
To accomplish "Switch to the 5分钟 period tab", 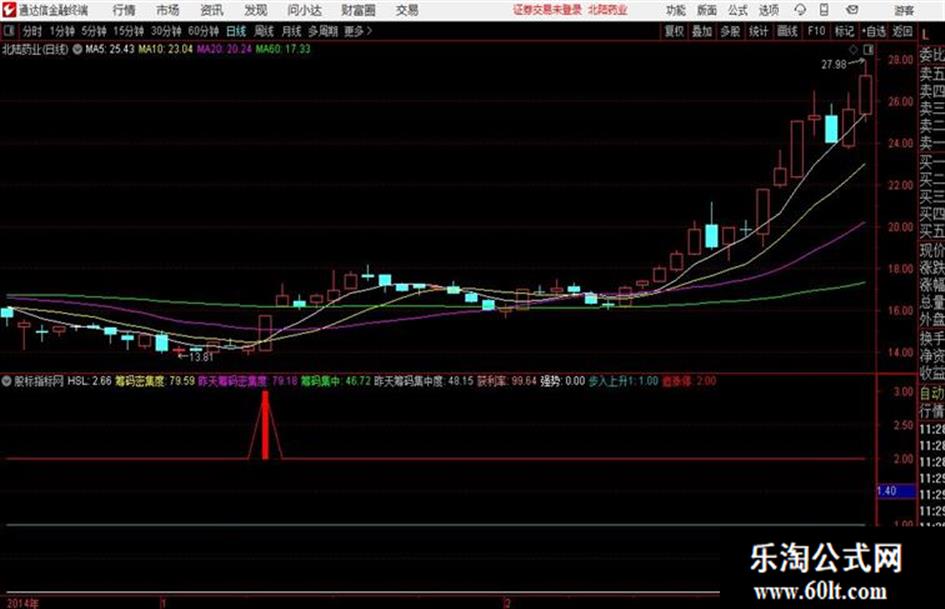I will pyautogui.click(x=94, y=31).
